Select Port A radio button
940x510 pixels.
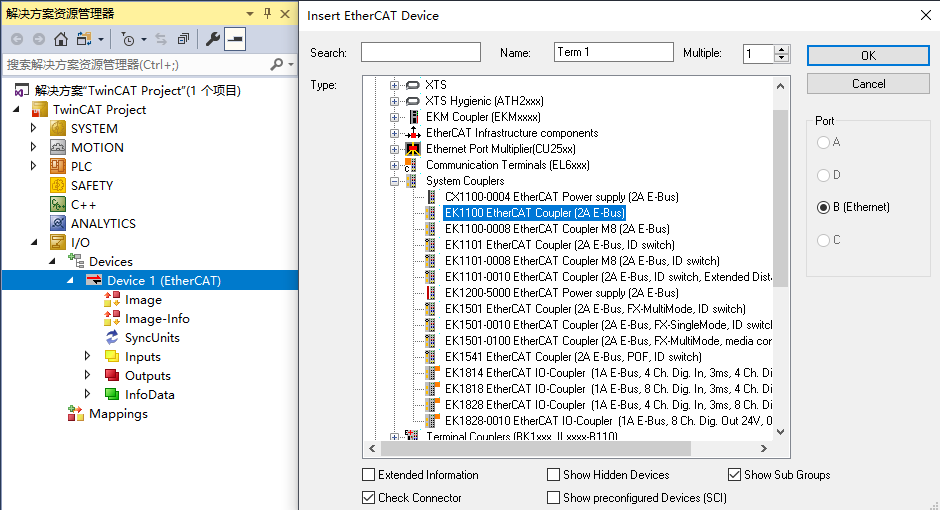823,142
